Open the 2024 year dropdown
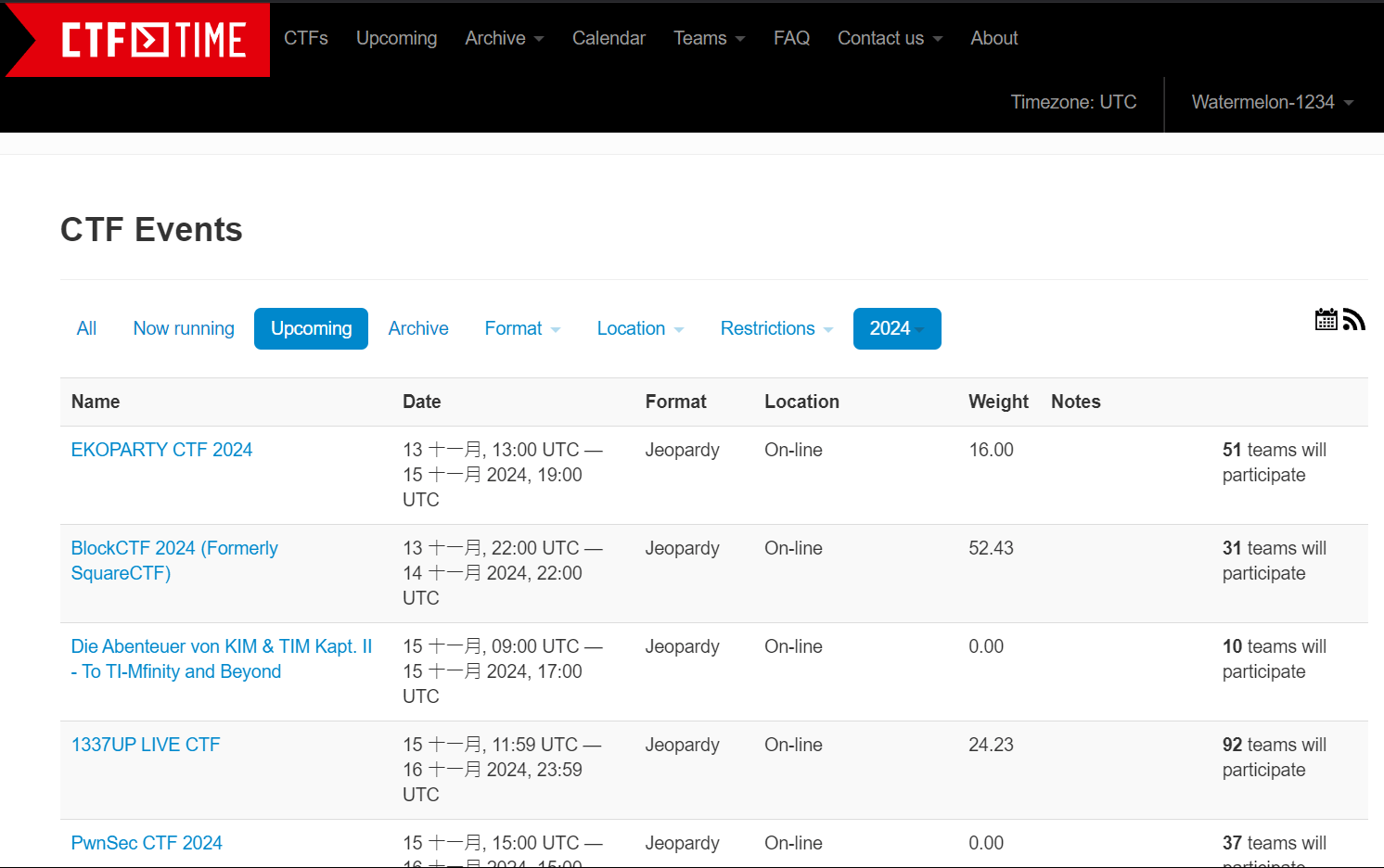 897,328
